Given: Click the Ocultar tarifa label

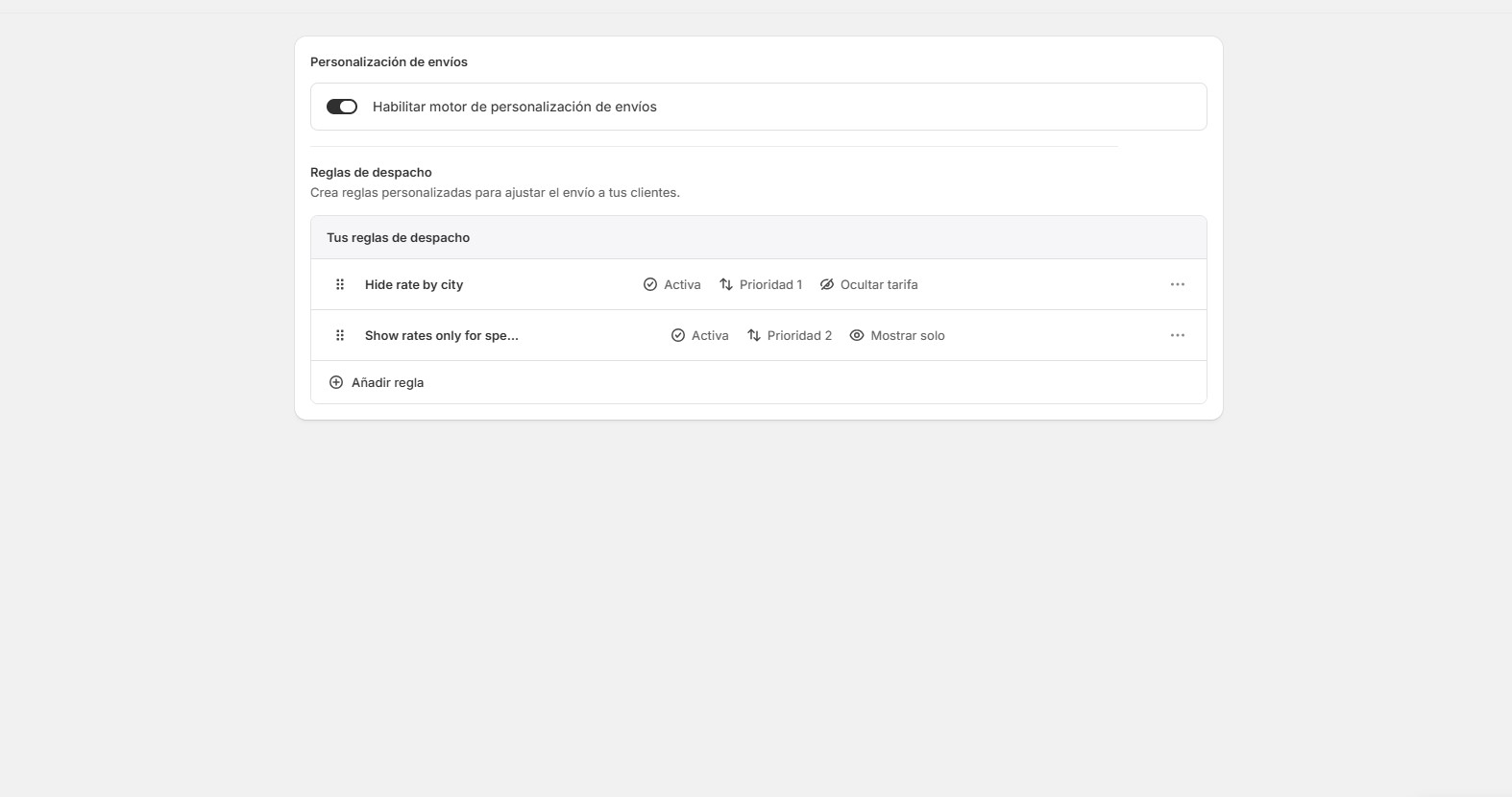Looking at the screenshot, I should coord(879,284).
